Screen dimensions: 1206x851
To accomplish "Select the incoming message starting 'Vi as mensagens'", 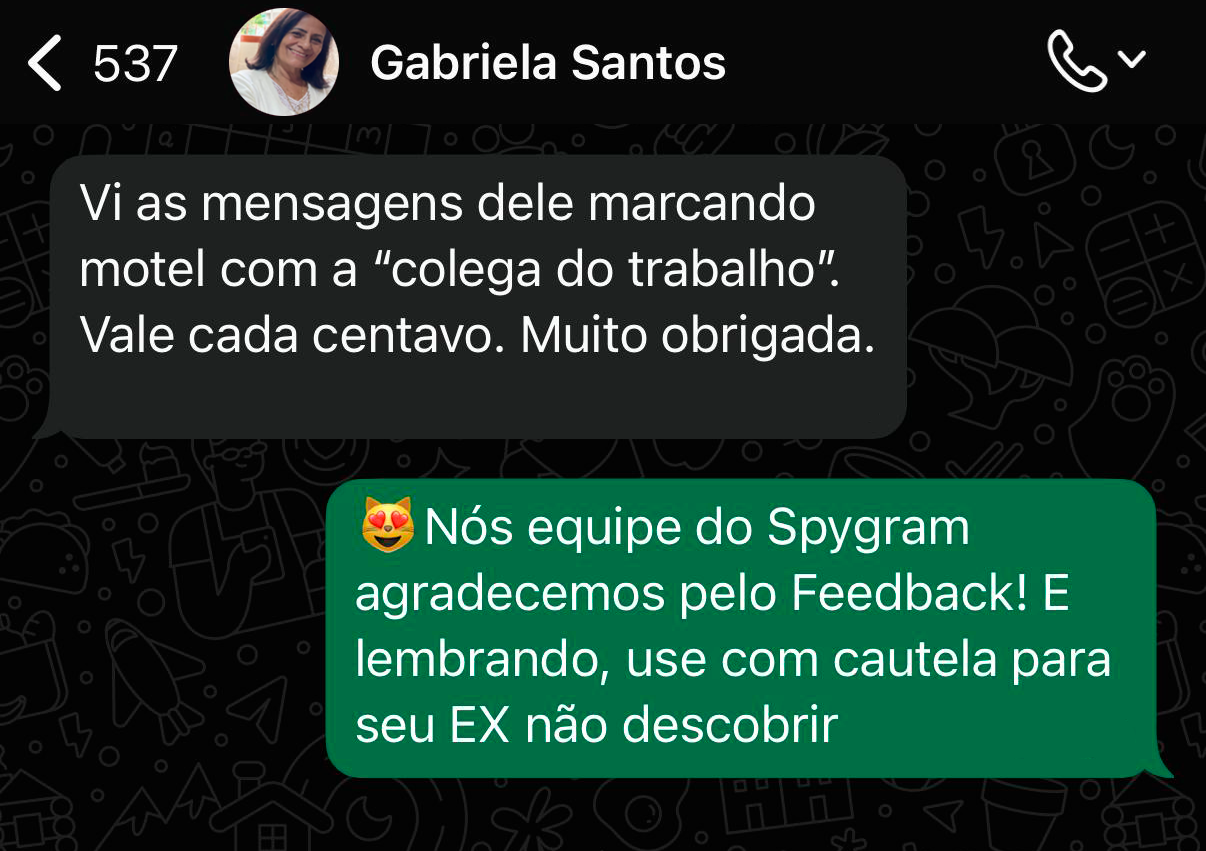I will coord(477,297).
